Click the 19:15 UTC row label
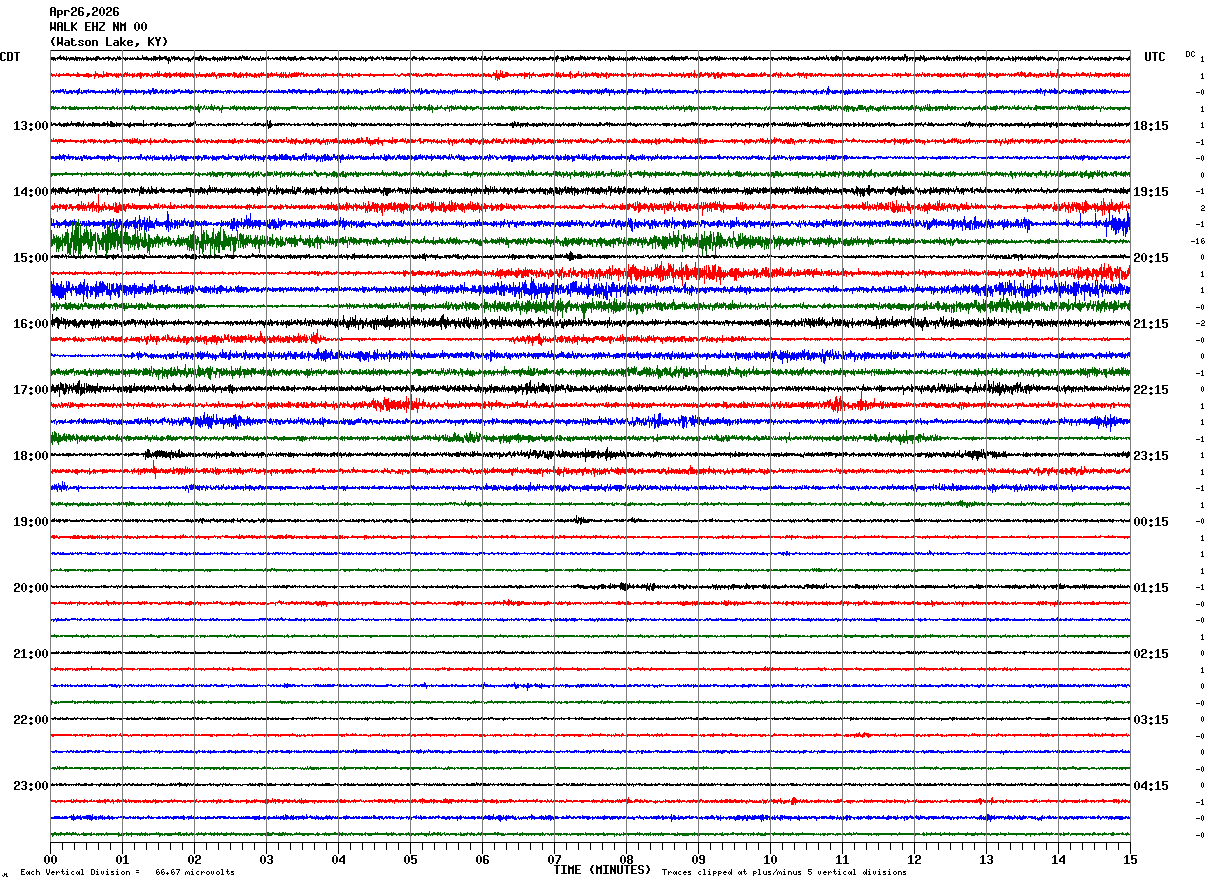The image size is (1210, 886). click(x=1151, y=192)
